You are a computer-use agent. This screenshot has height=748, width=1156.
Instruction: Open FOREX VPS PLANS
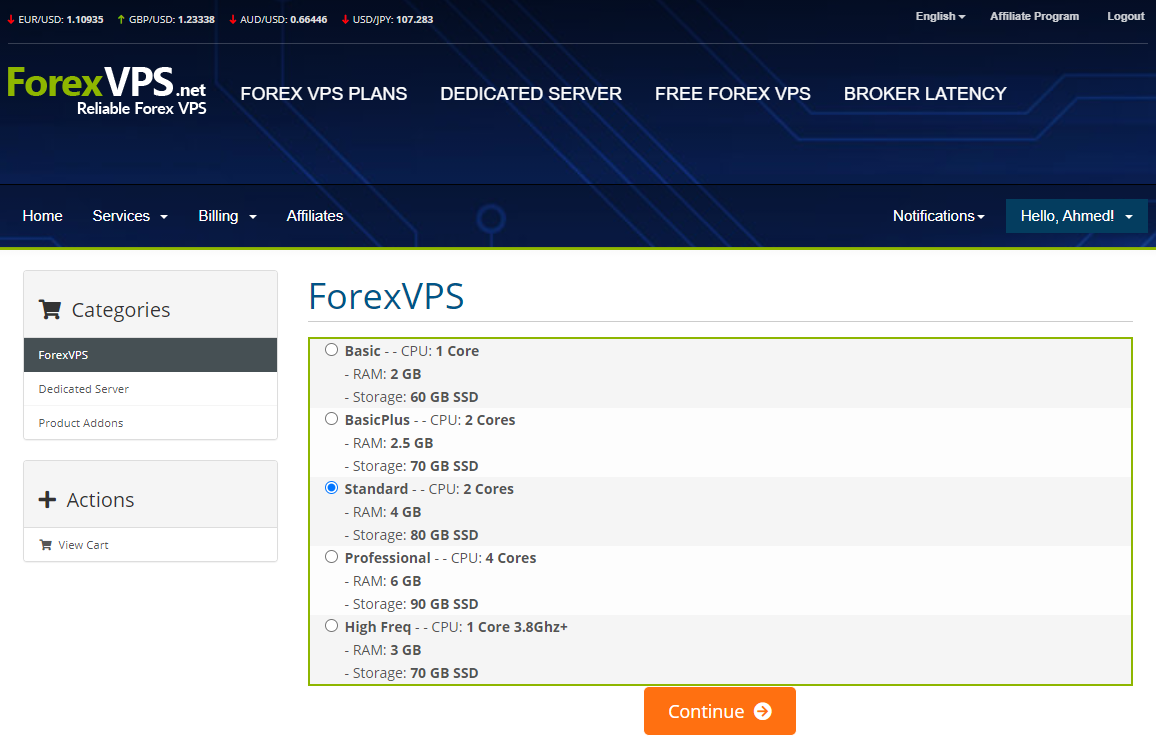pos(324,94)
